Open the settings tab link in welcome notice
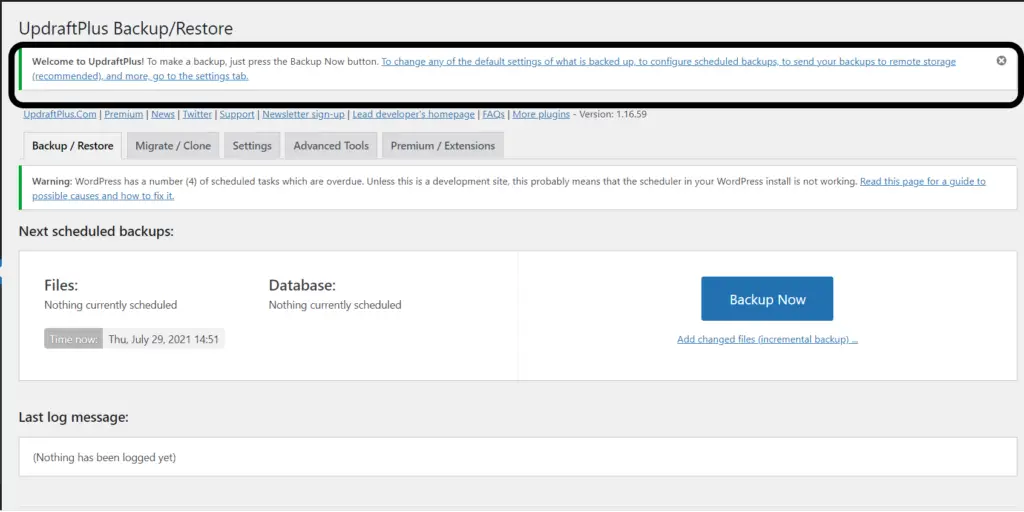1024x512 pixels. click(x=494, y=69)
